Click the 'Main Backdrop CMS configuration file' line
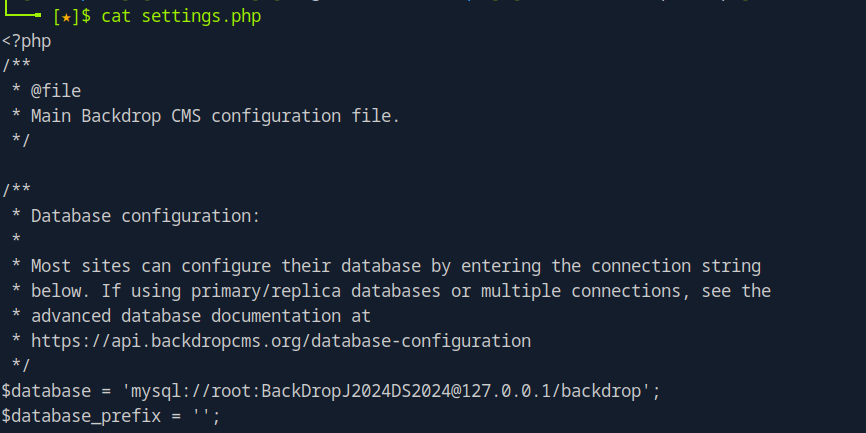 pyautogui.click(x=215, y=116)
